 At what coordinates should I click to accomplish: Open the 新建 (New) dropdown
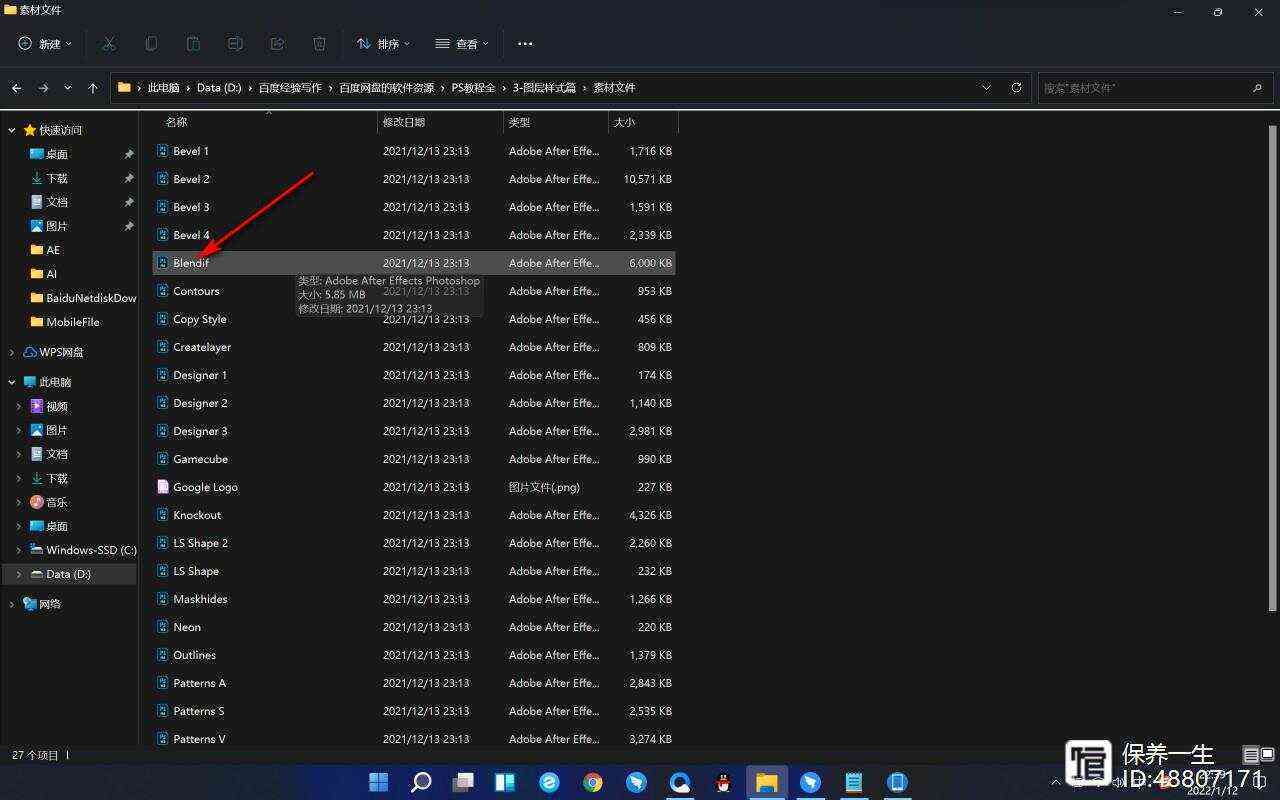click(45, 44)
